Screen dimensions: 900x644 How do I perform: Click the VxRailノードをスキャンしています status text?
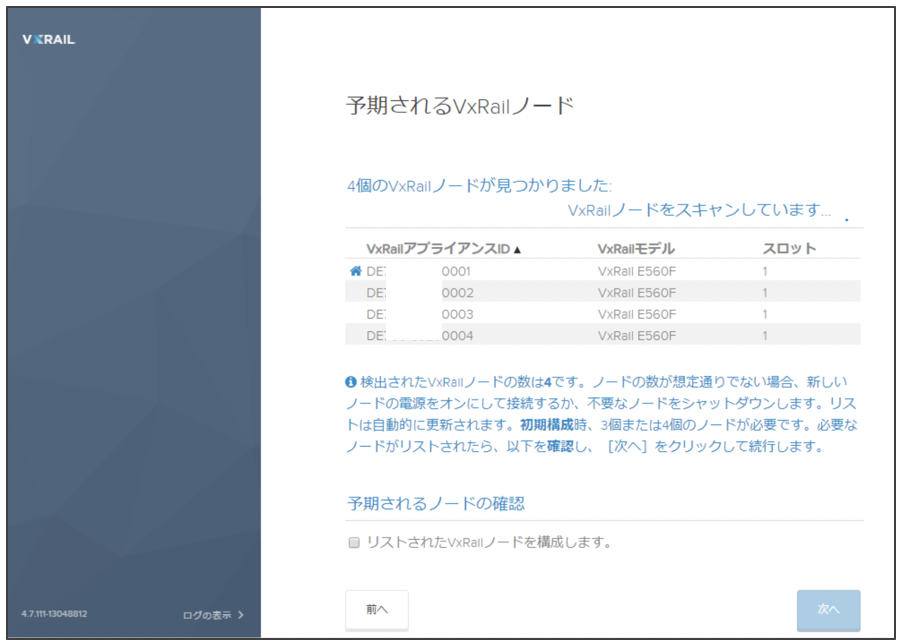click(x=699, y=210)
